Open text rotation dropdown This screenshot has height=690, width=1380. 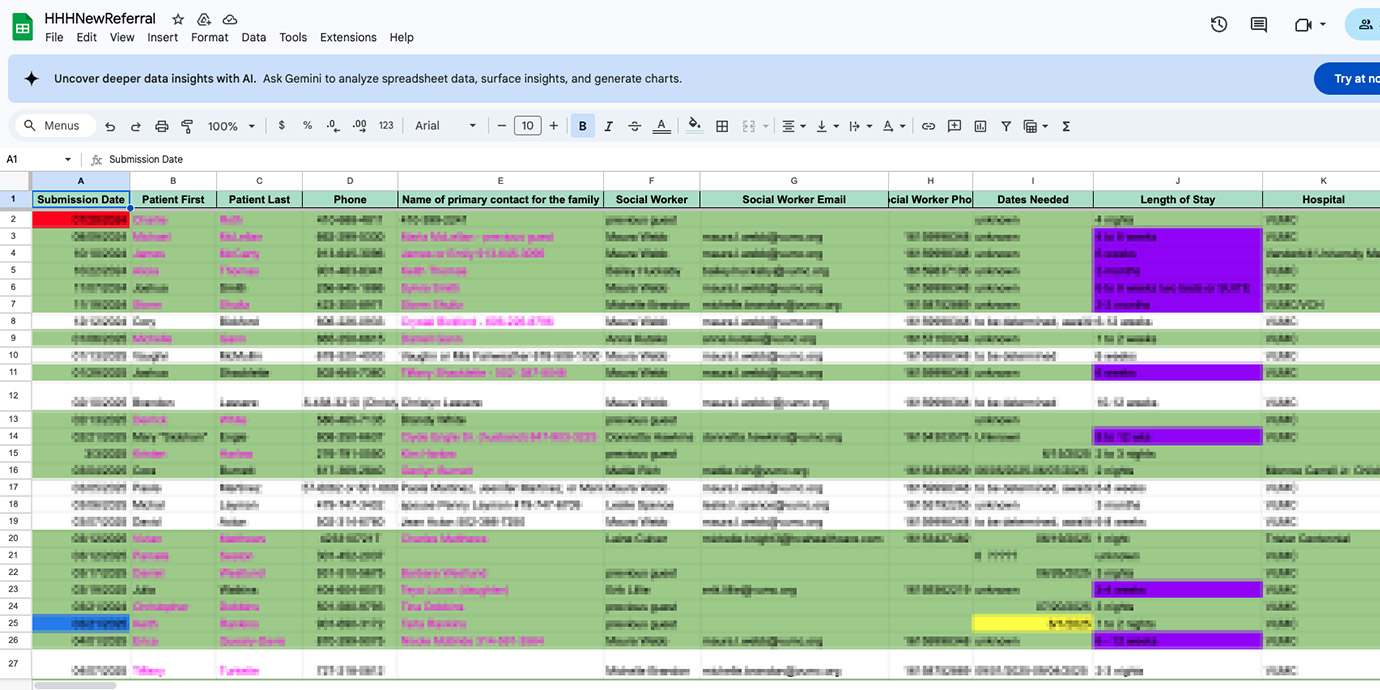pyautogui.click(x=894, y=126)
